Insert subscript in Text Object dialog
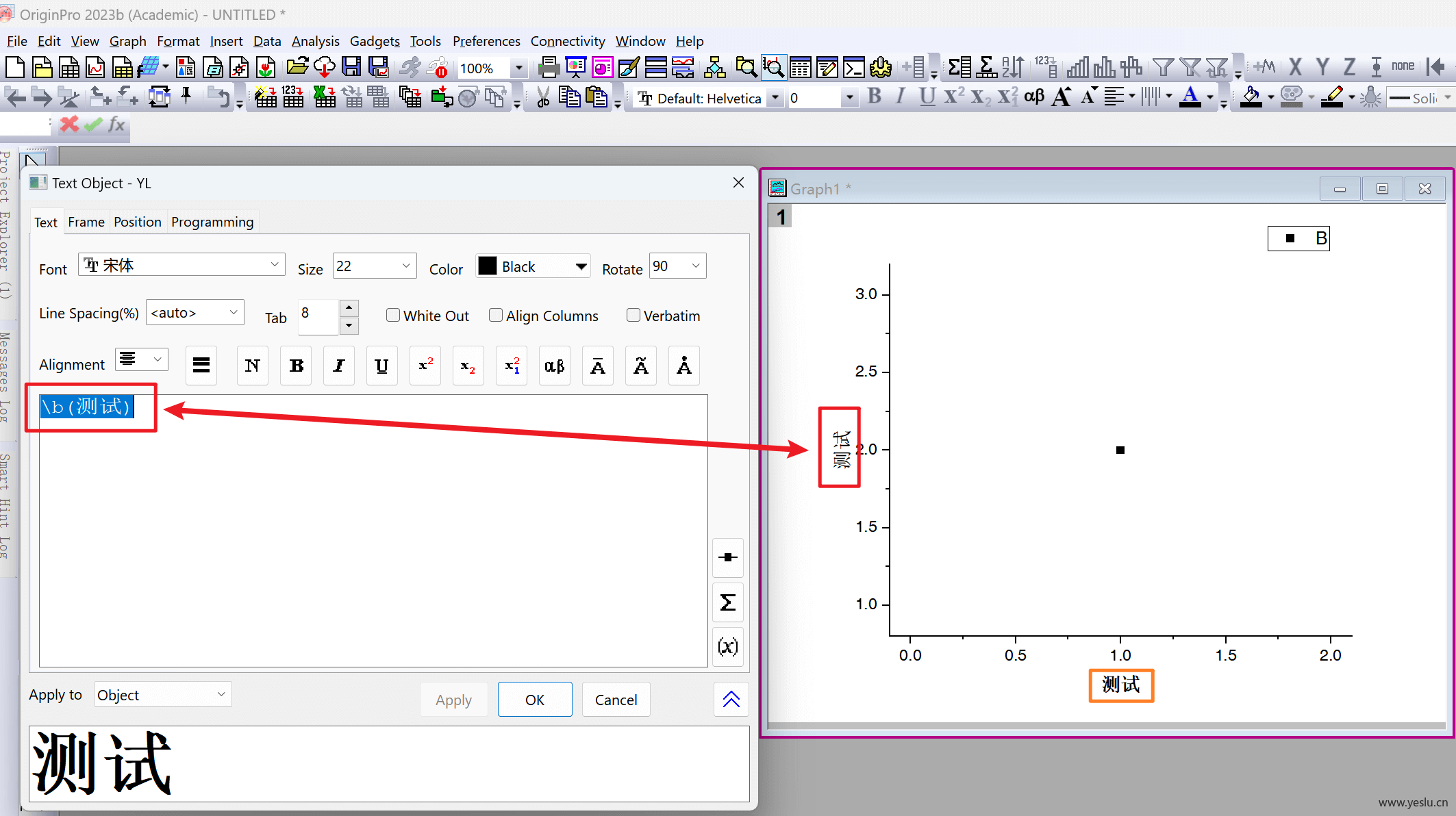This screenshot has width=1456, height=816. coord(468,366)
